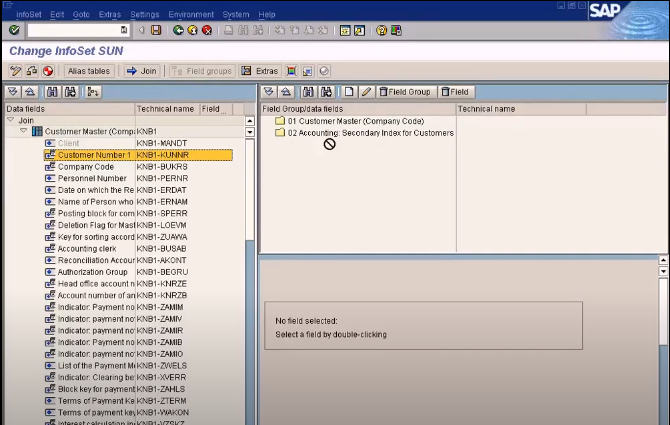Image resolution: width=670 pixels, height=425 pixels.
Task: Click the Alias tables button
Action: [x=89, y=71]
